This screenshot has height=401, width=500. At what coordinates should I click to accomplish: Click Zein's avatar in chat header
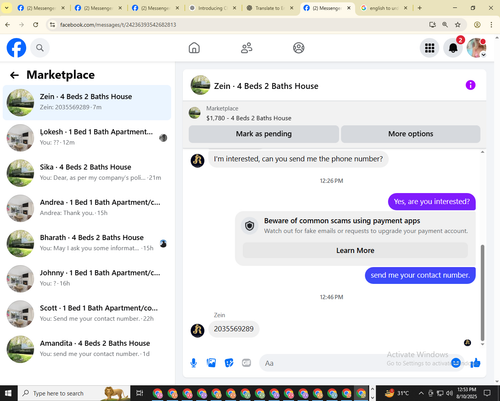(x=200, y=85)
